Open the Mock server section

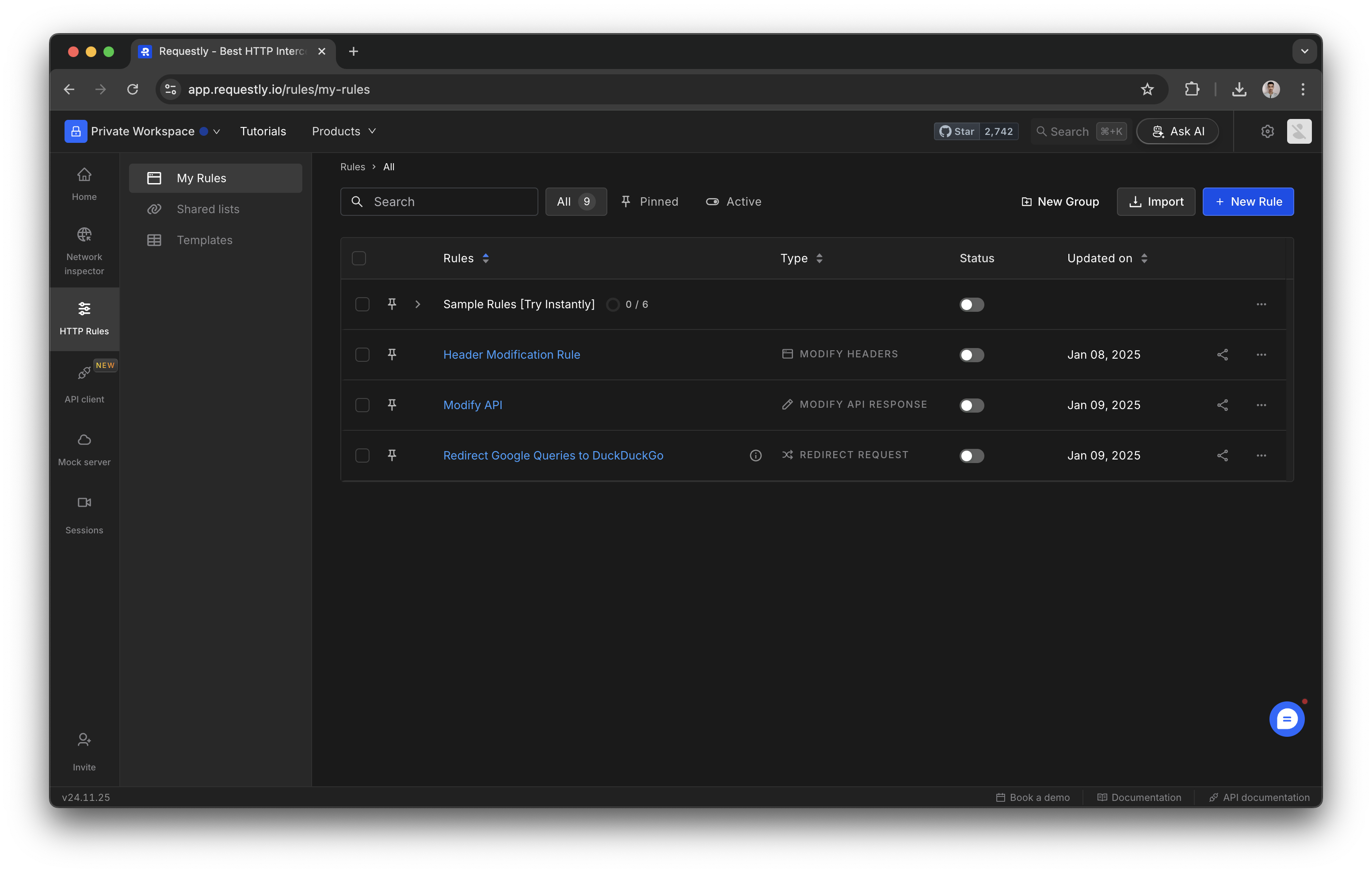coord(84,449)
